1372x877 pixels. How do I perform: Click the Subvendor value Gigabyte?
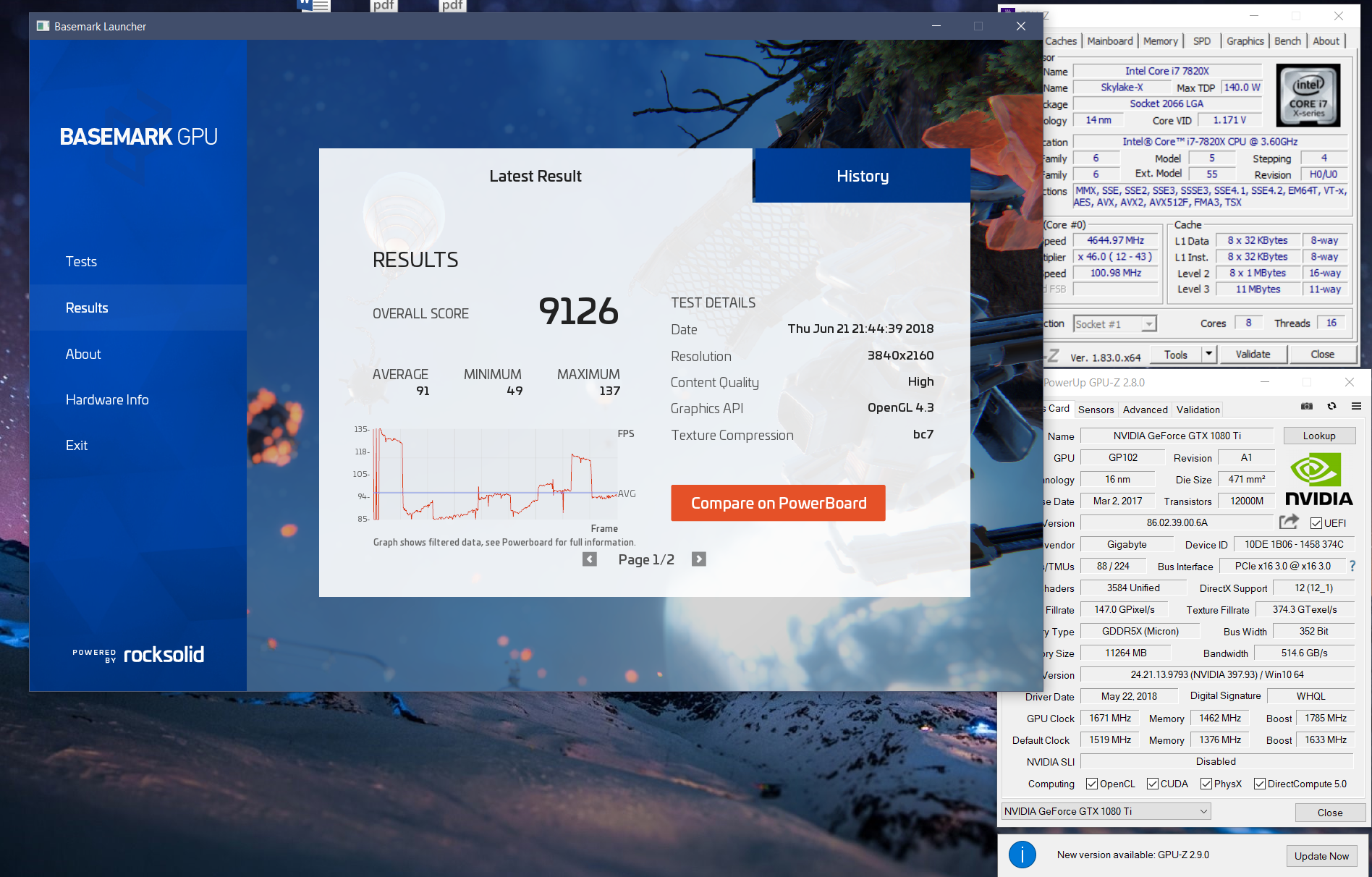(x=1126, y=544)
